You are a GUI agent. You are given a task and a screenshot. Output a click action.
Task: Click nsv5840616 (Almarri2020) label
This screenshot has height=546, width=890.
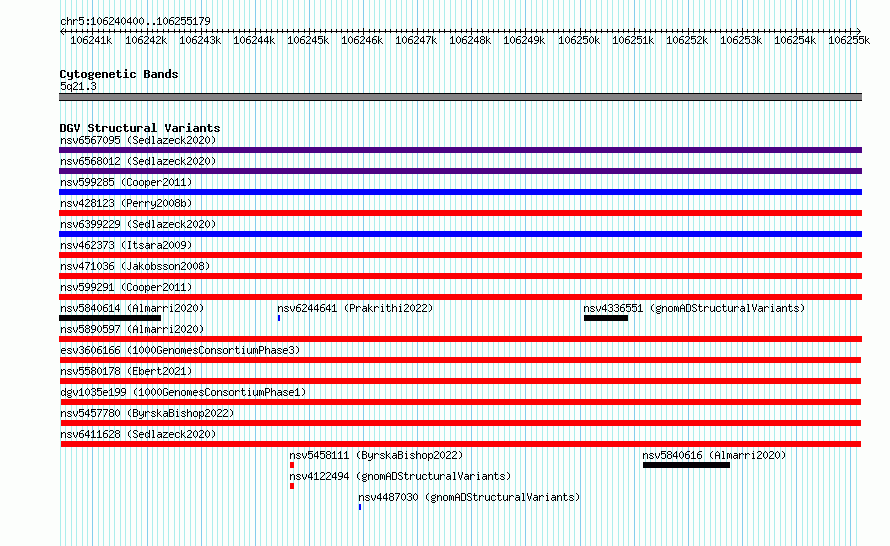714,455
